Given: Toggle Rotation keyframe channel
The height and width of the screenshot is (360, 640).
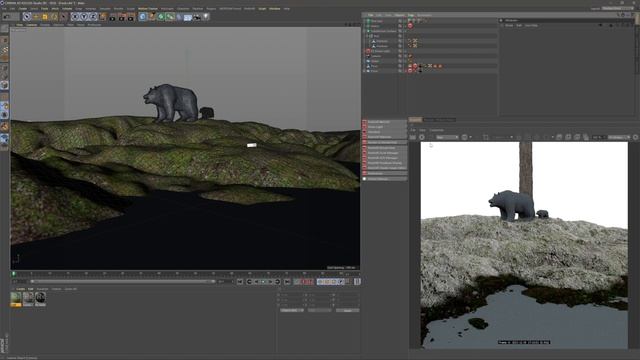Looking at the screenshot, I should click(333, 282).
